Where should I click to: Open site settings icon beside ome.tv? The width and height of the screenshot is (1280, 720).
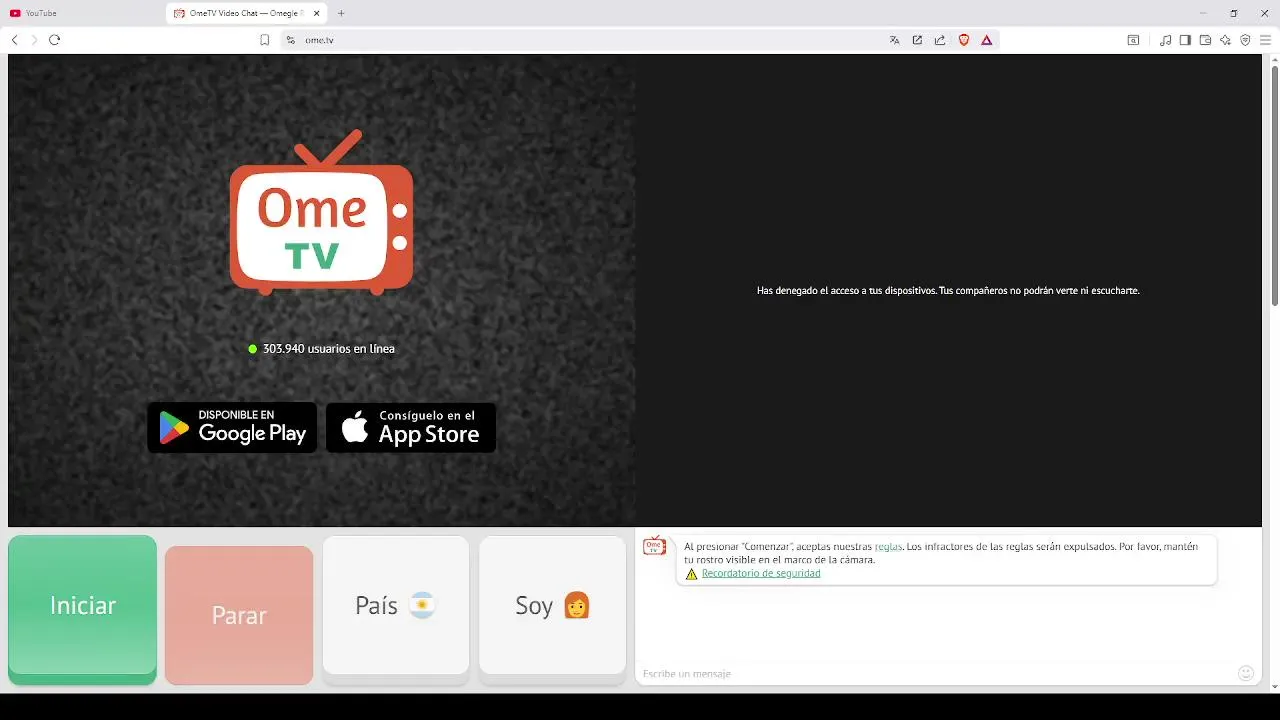[x=291, y=40]
